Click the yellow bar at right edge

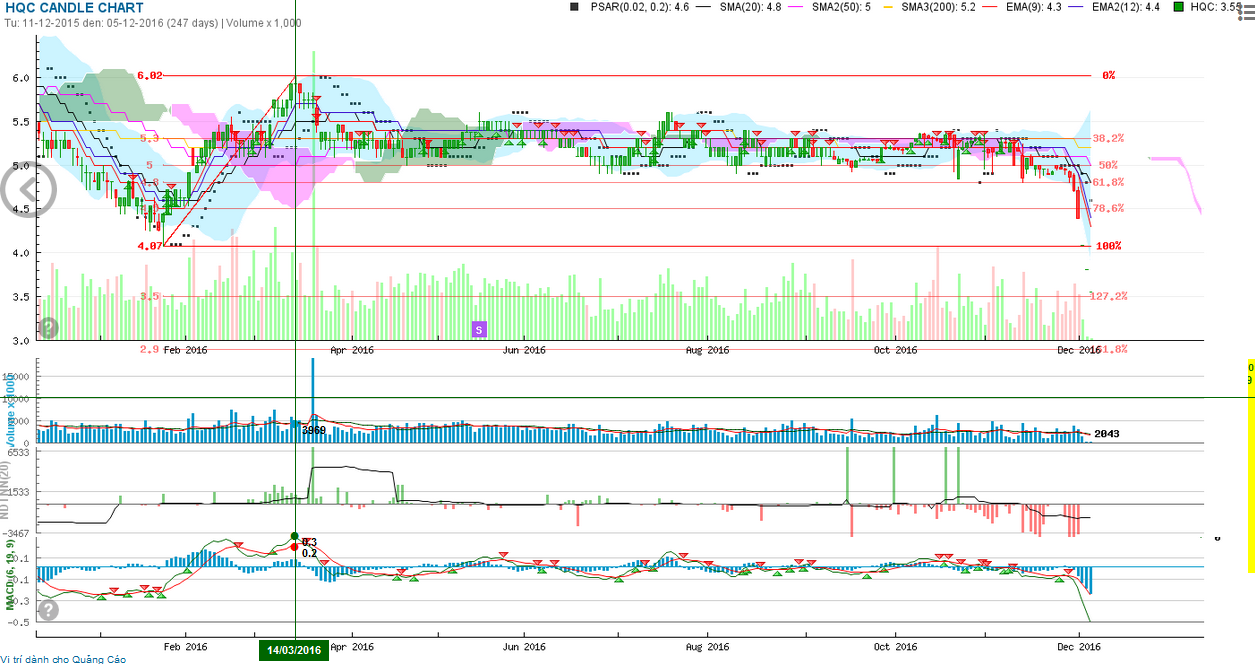coord(1250,467)
